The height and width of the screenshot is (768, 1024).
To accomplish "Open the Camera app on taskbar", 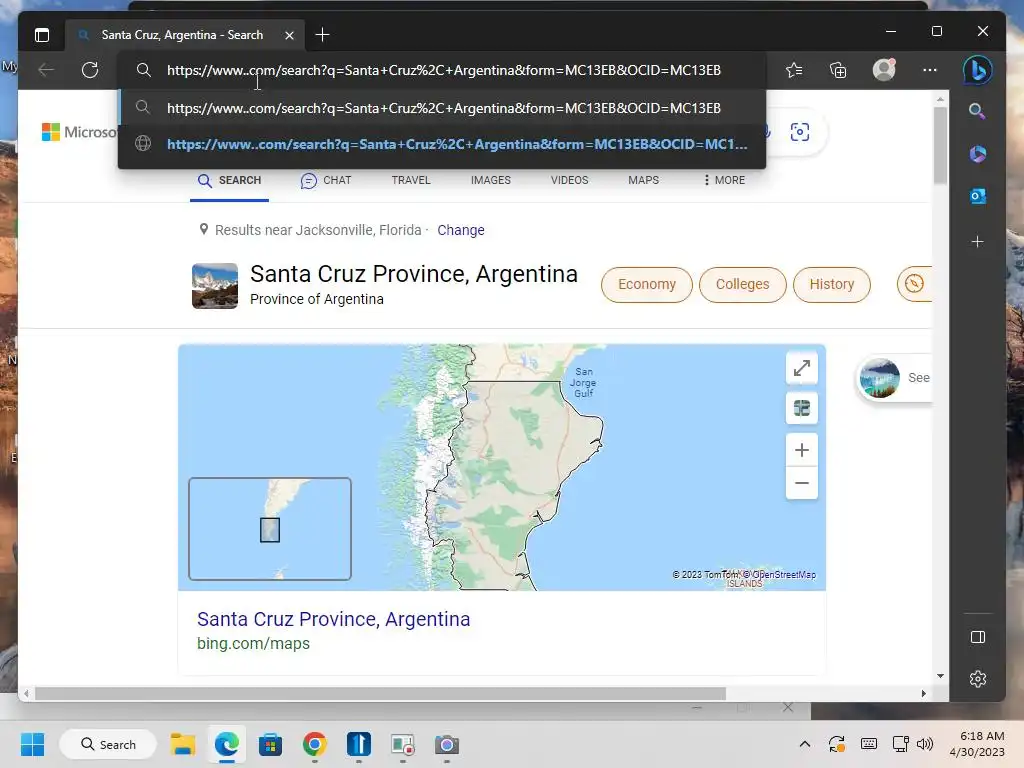I will pos(447,744).
